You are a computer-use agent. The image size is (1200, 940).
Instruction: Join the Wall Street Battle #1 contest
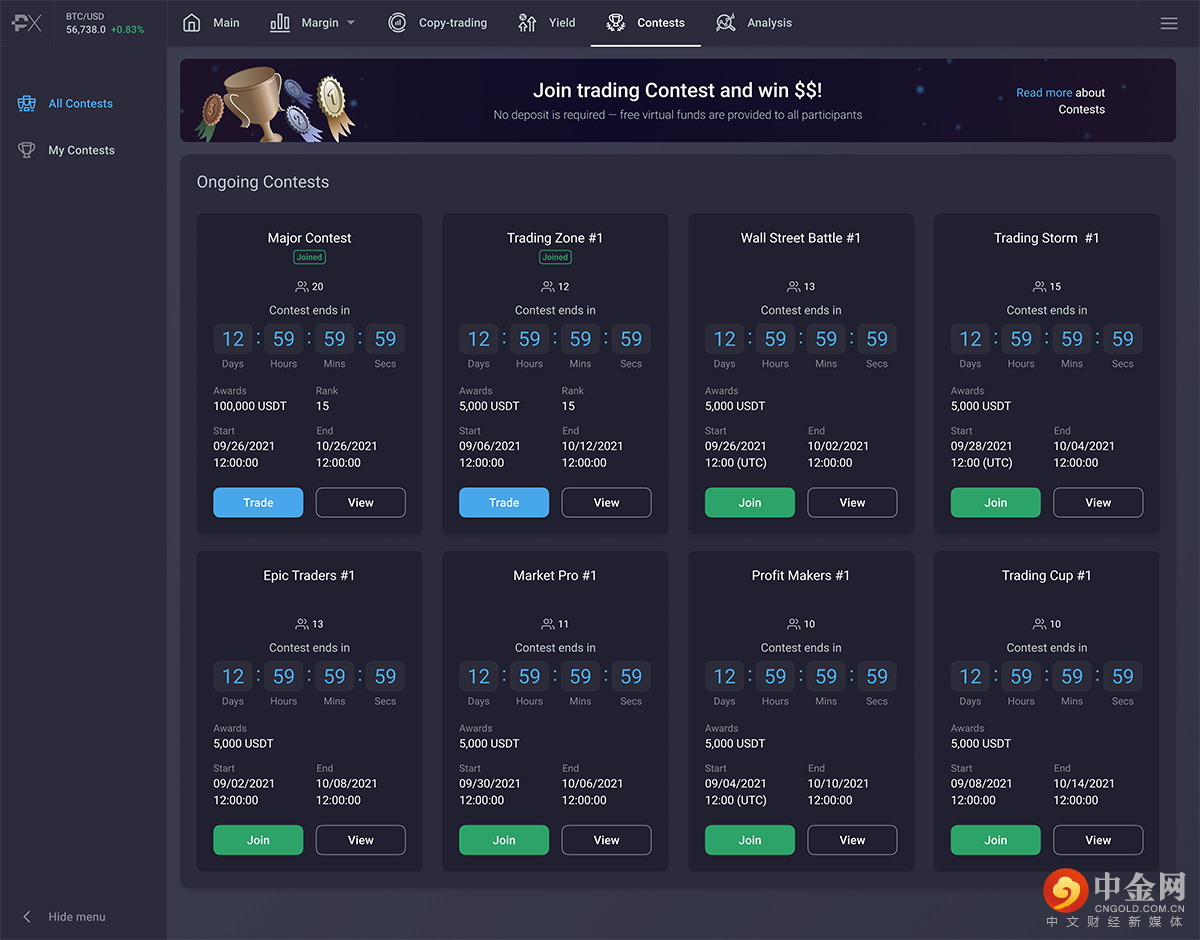coord(750,503)
